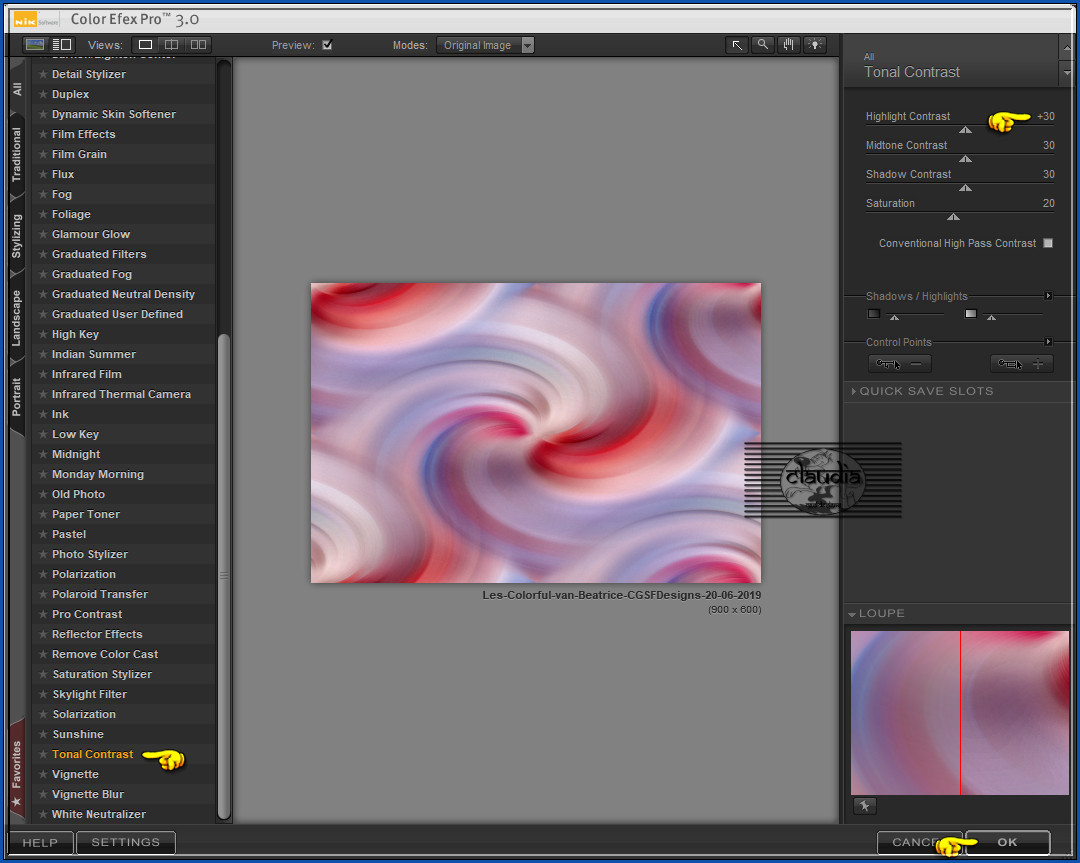The height and width of the screenshot is (863, 1080).
Task: Click the favorite star beside Pro Contrast
Action: pos(43,614)
